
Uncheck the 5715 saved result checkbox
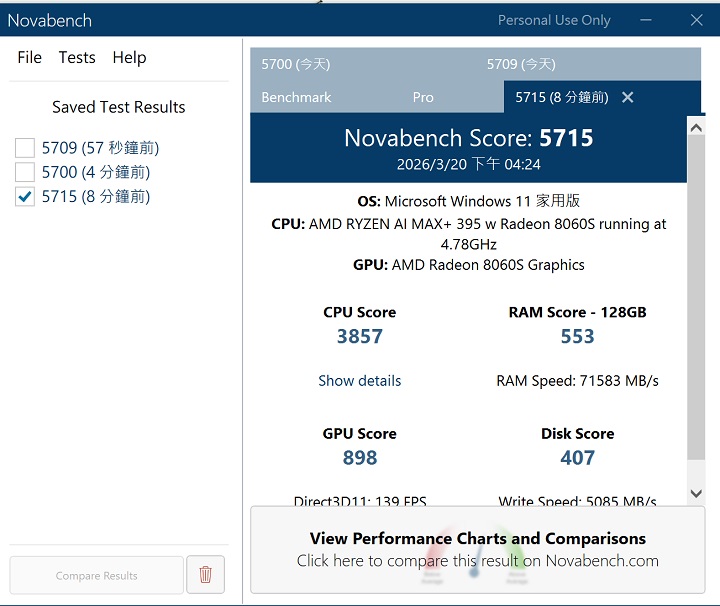click(x=25, y=197)
